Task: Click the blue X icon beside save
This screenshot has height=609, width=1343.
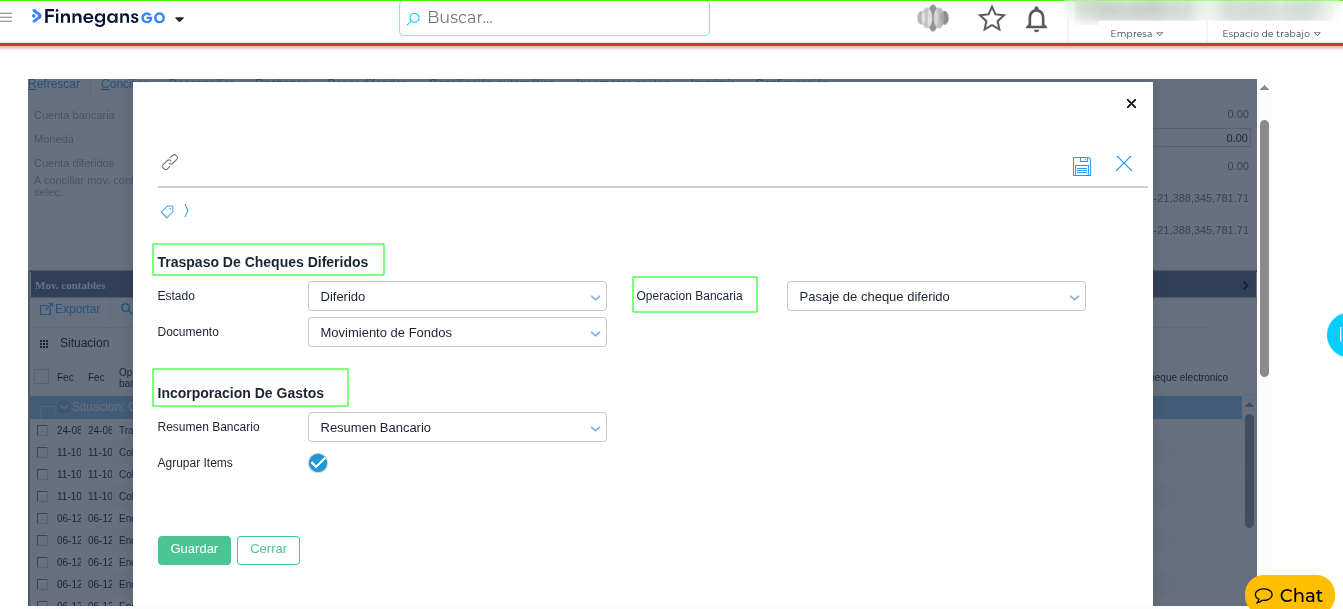Action: tap(1124, 164)
